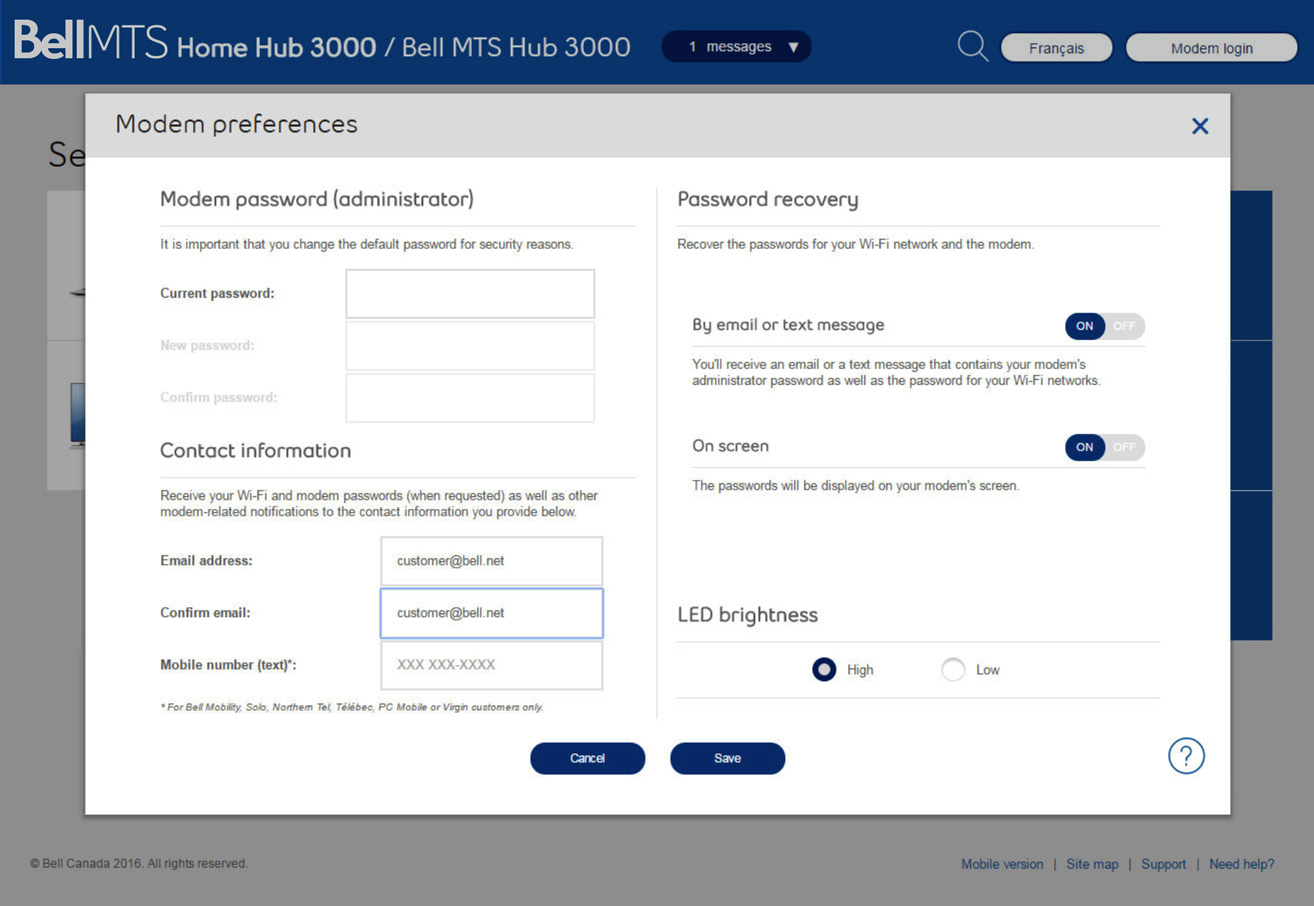Select High LED brightness
The height and width of the screenshot is (906, 1314).
[x=824, y=670]
